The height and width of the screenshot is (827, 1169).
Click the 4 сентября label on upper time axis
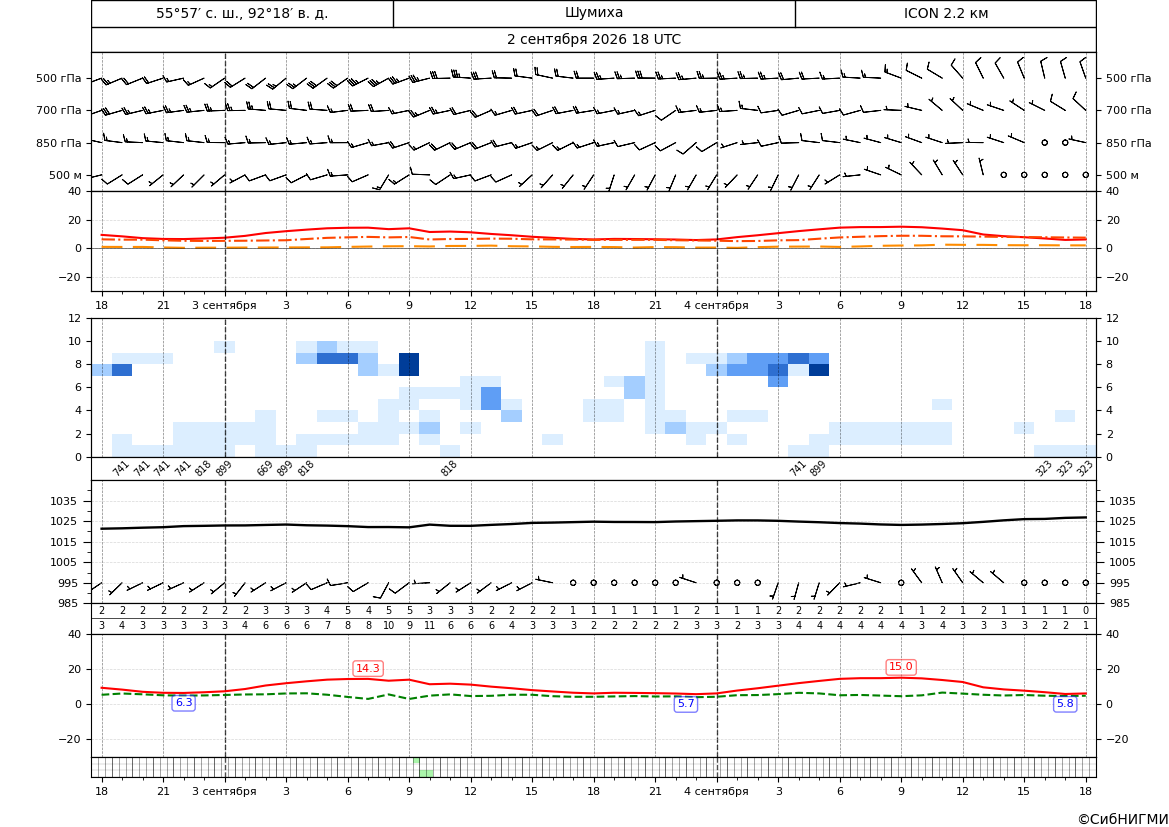click(716, 305)
